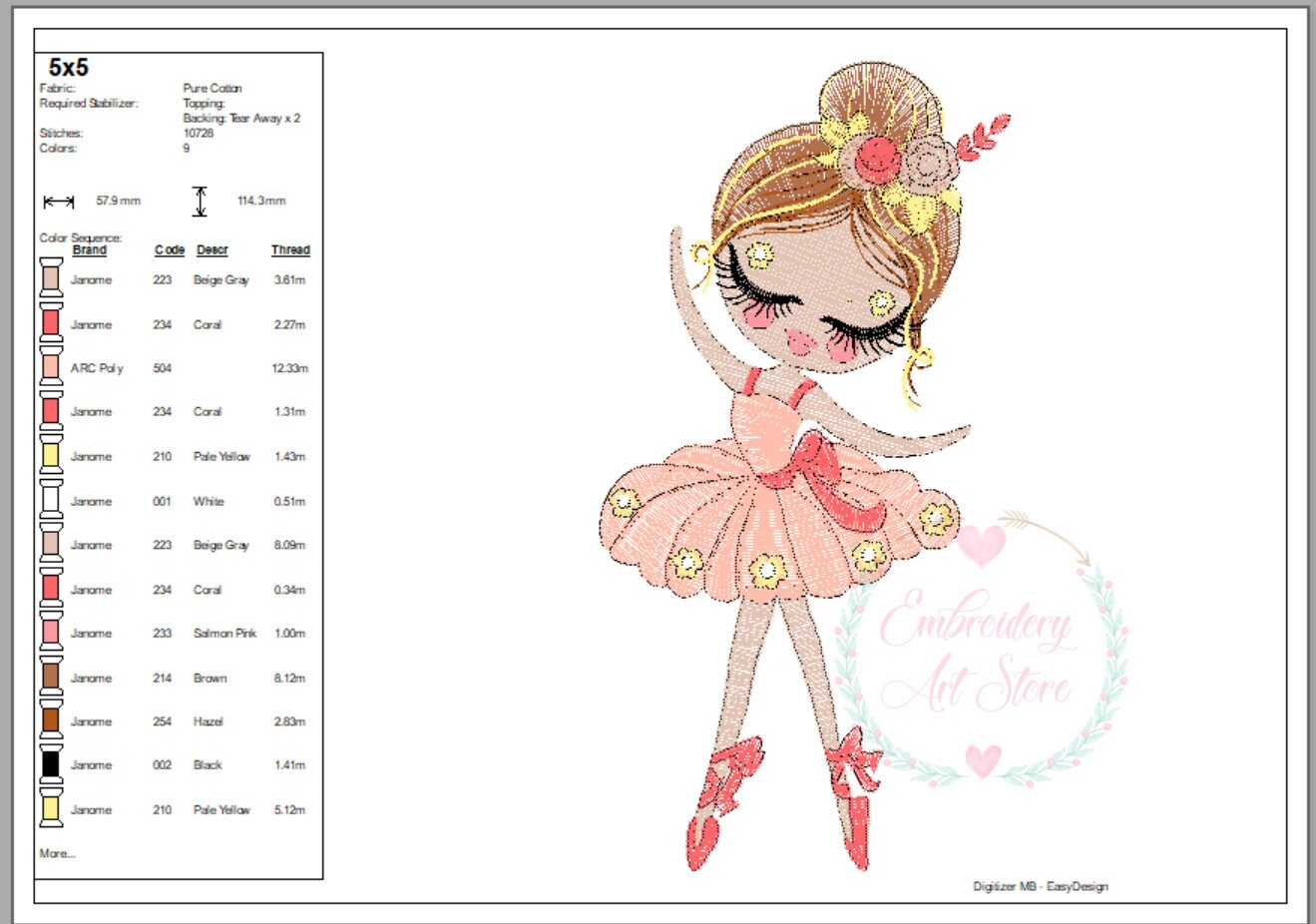The height and width of the screenshot is (924, 1316).
Task: Click the horizontal width measurement arrow icon
Action: tap(58, 199)
